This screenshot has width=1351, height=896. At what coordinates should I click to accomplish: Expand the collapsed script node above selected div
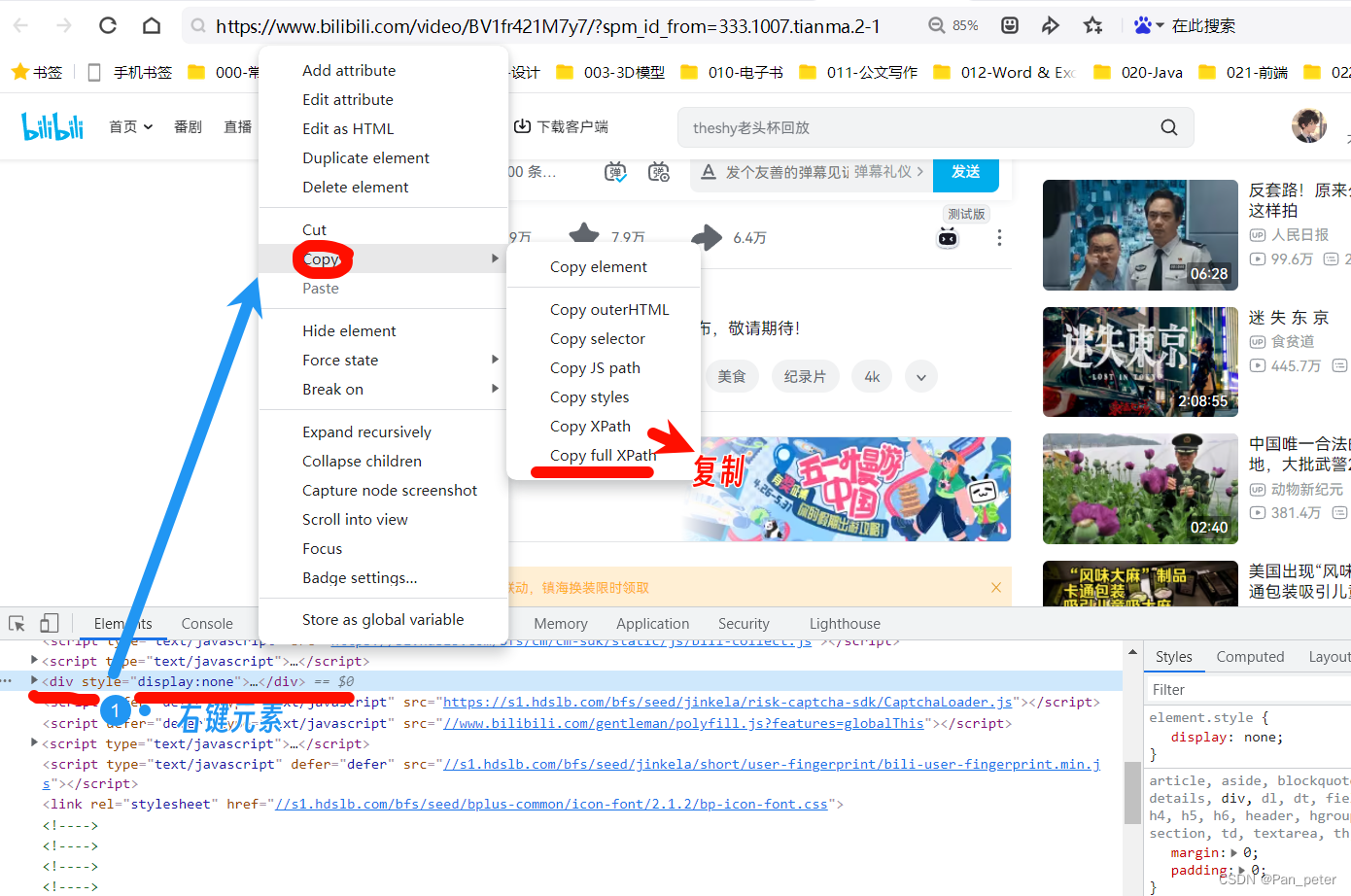[34, 660]
